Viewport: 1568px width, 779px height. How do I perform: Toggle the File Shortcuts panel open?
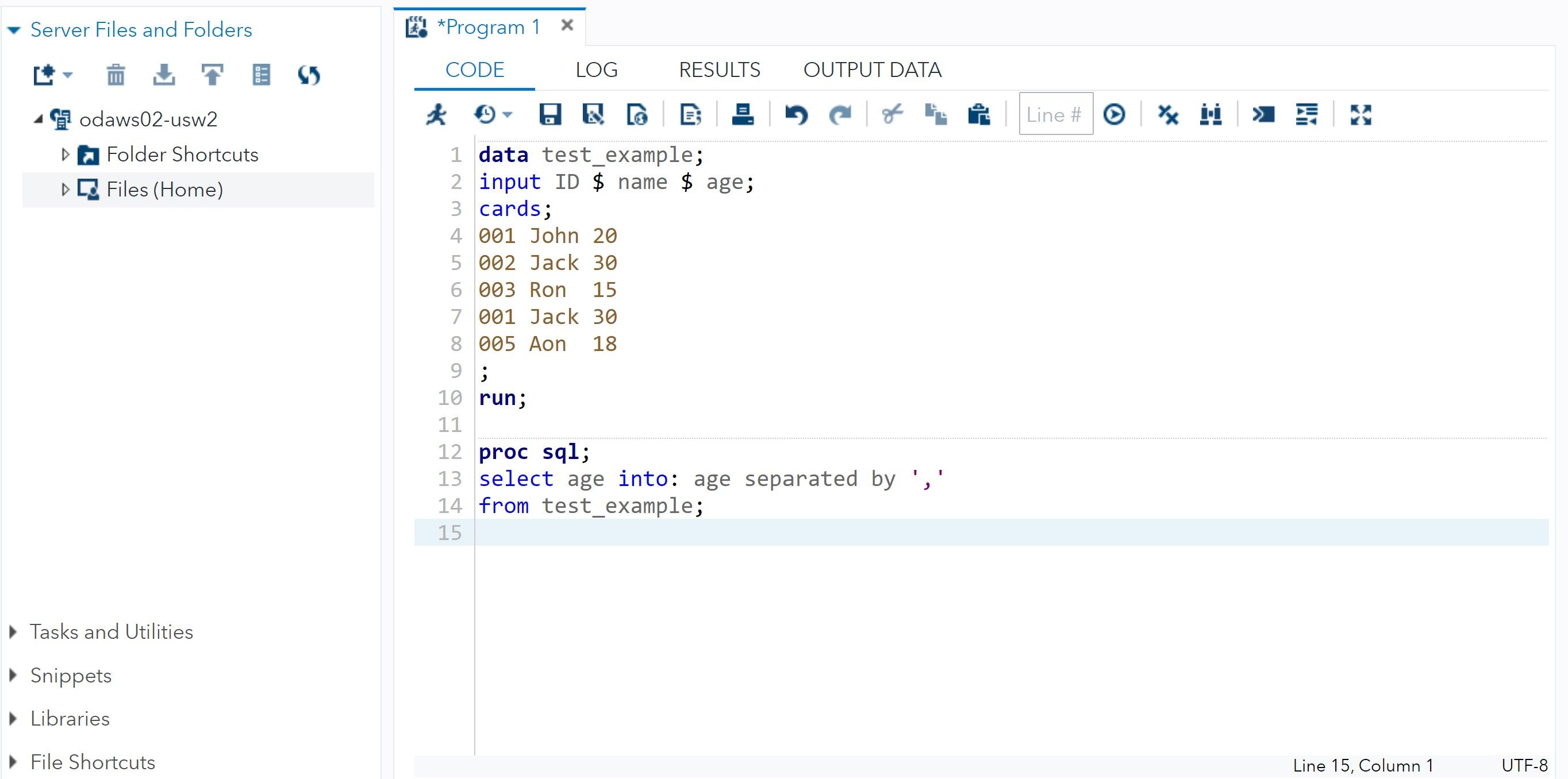[13, 761]
